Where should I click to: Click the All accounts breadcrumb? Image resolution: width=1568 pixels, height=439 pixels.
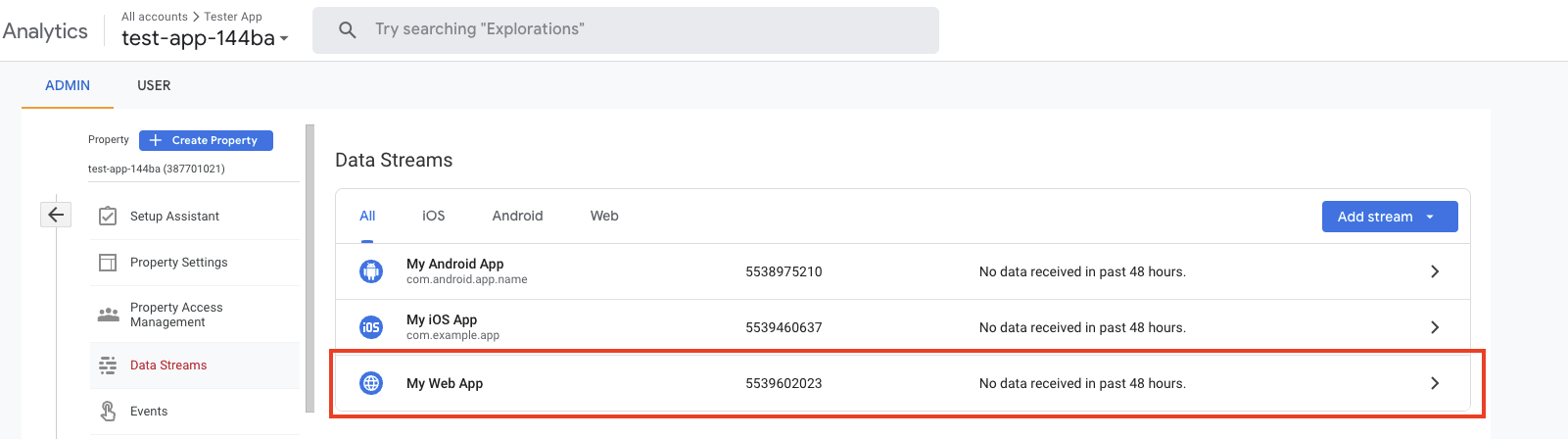tap(155, 17)
